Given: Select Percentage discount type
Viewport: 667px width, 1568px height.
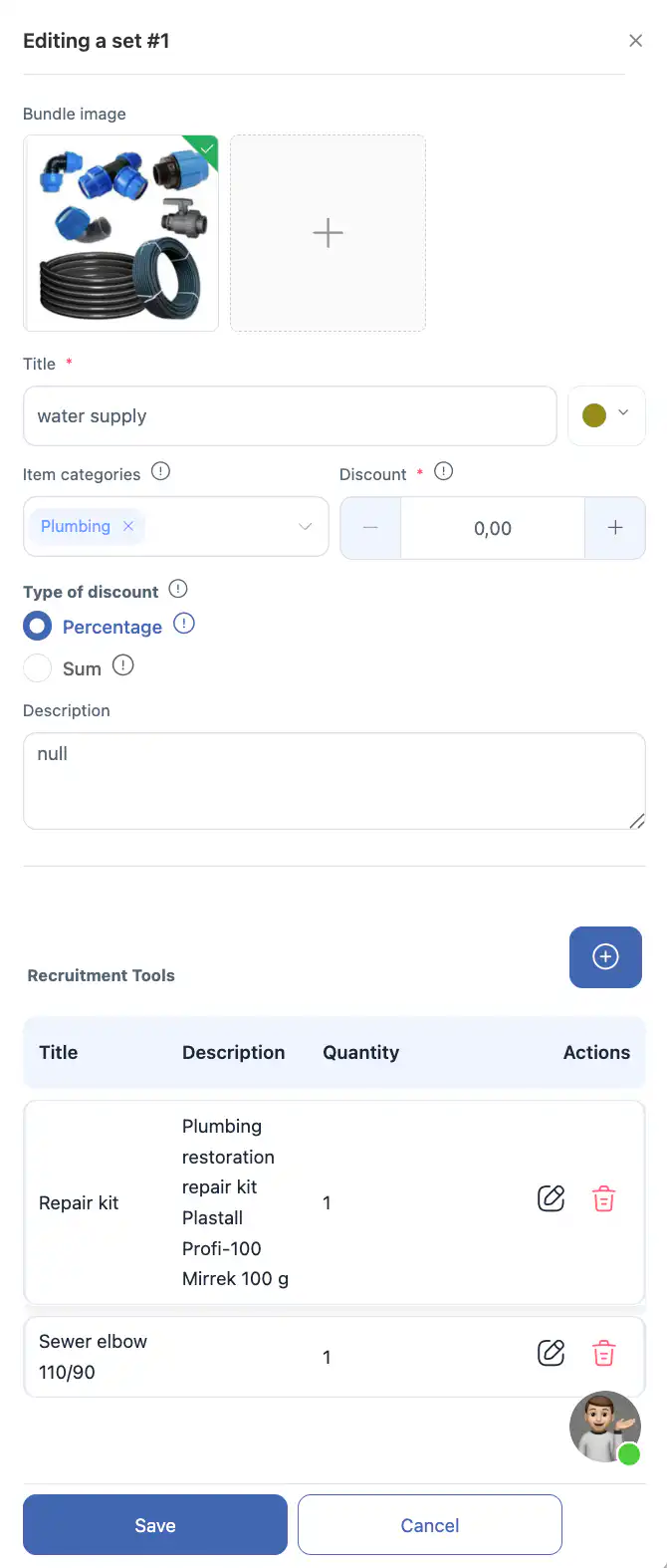Looking at the screenshot, I should (x=38, y=627).
